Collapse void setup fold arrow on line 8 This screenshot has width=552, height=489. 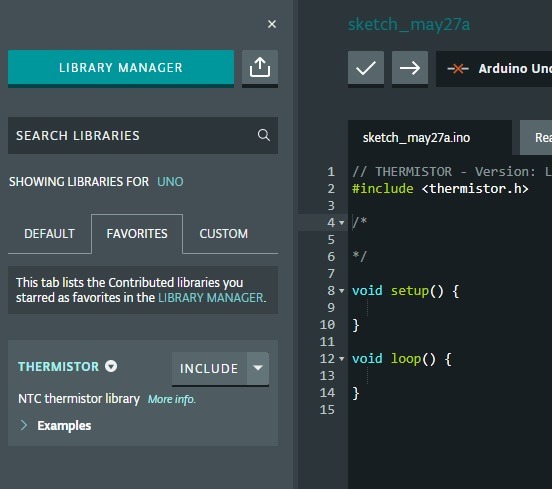[x=341, y=291]
